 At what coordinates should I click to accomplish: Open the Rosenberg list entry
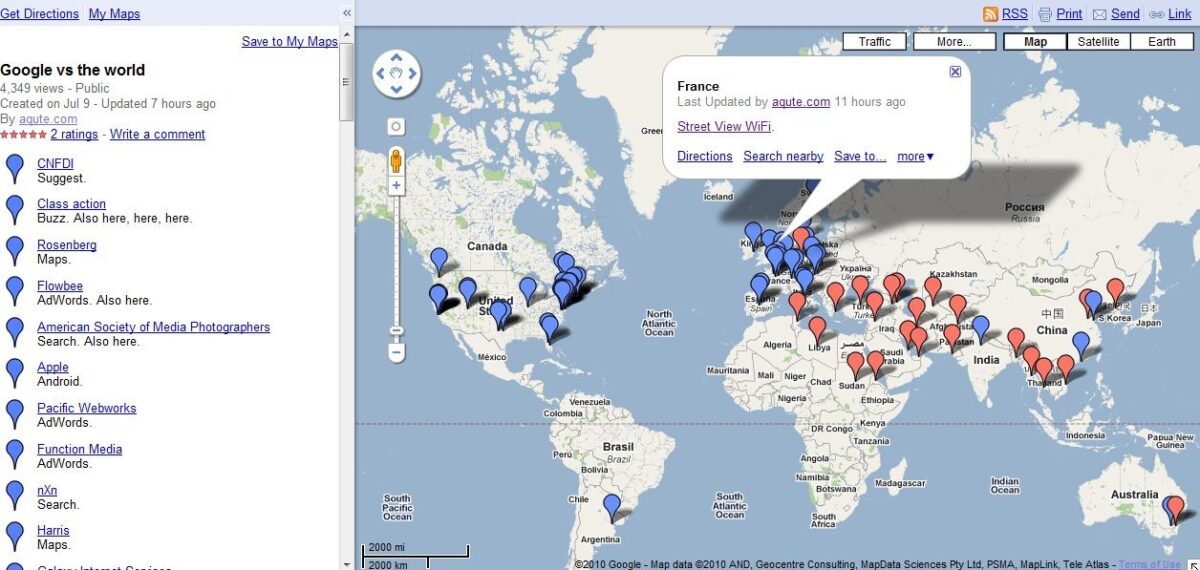tap(67, 245)
